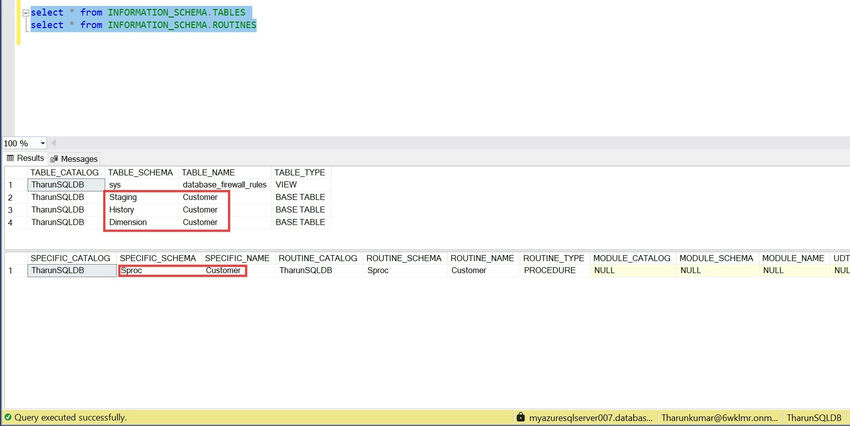Open the 100 % zoom dropdown
Image resolution: width=850 pixels, height=426 pixels.
[42, 143]
